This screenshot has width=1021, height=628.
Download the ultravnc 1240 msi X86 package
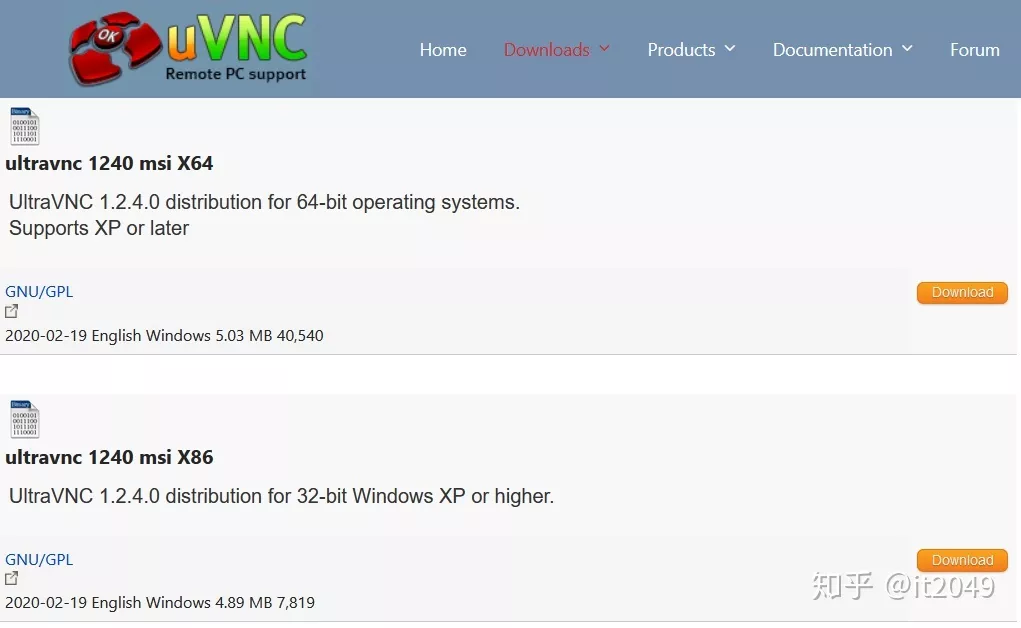[962, 560]
